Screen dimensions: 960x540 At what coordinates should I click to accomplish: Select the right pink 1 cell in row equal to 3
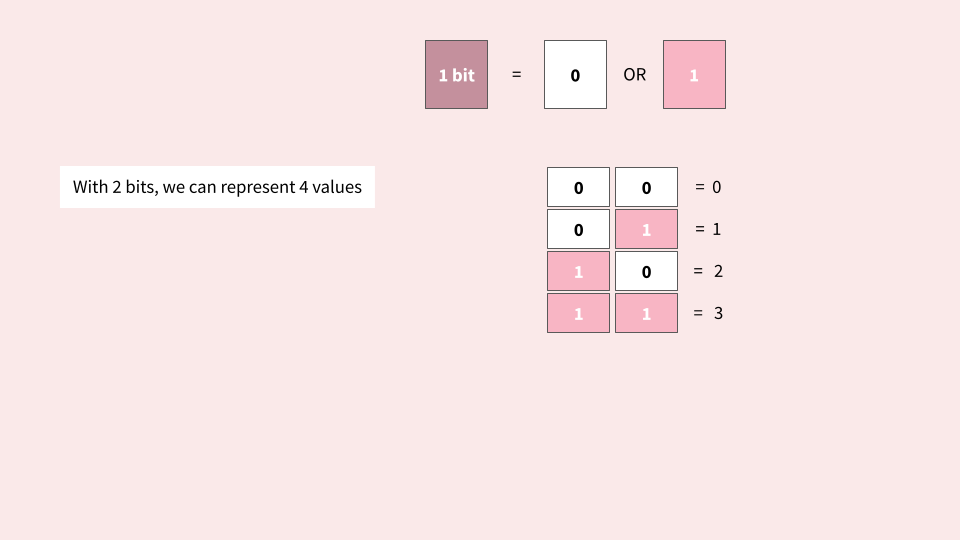[646, 313]
